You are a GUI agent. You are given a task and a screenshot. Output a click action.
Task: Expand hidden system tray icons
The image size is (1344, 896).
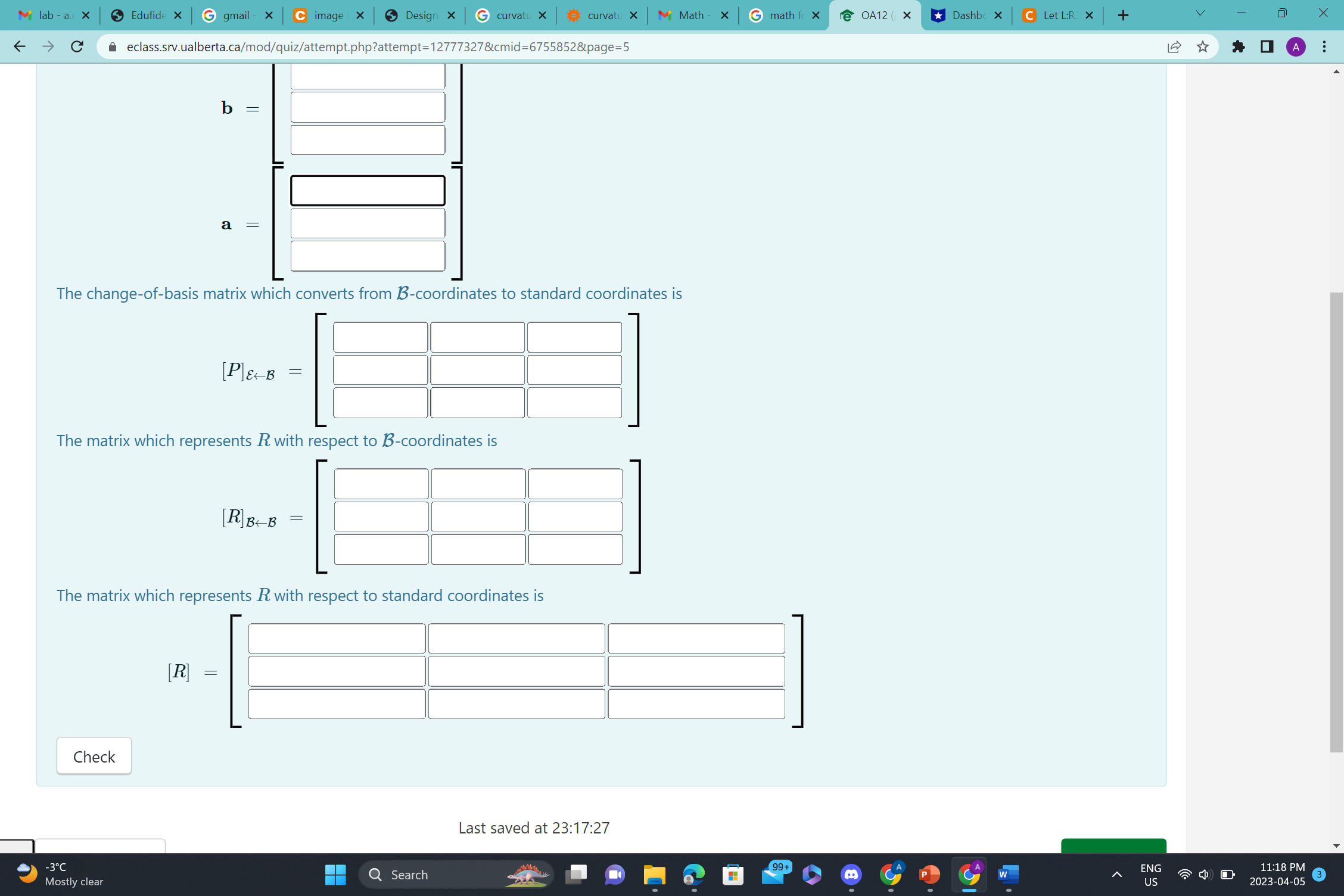[1116, 875]
